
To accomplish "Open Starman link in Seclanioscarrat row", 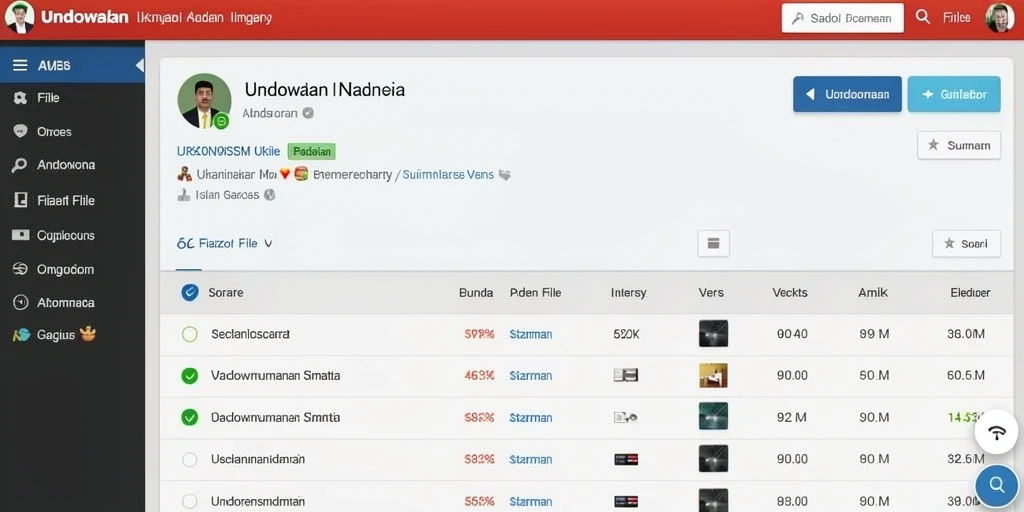I will [530, 334].
